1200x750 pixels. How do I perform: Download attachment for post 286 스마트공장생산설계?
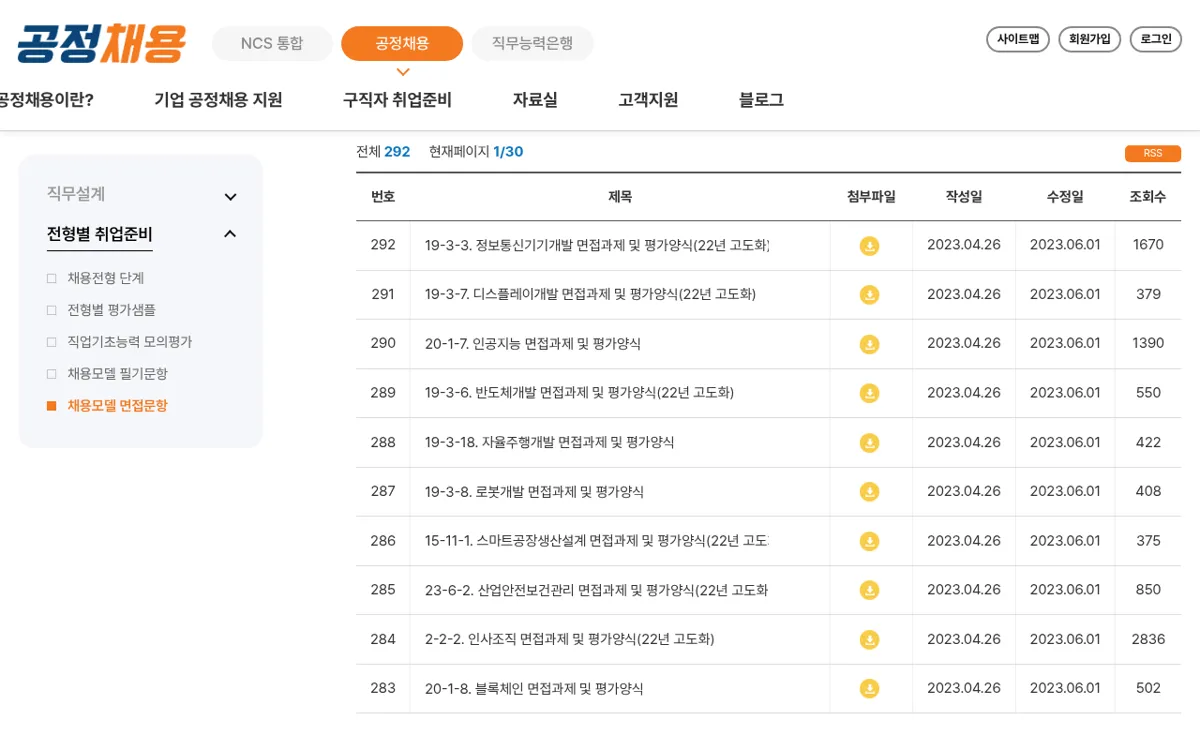(870, 542)
